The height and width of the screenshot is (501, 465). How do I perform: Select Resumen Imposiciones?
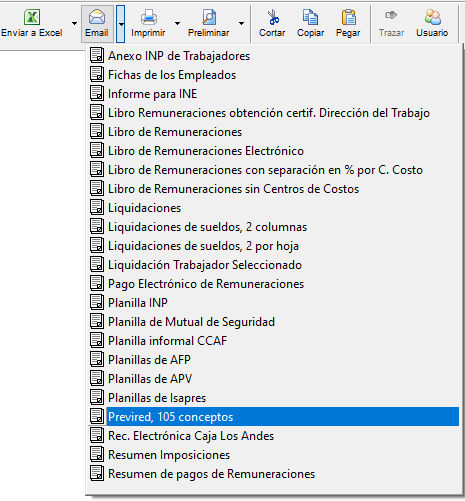(273, 455)
